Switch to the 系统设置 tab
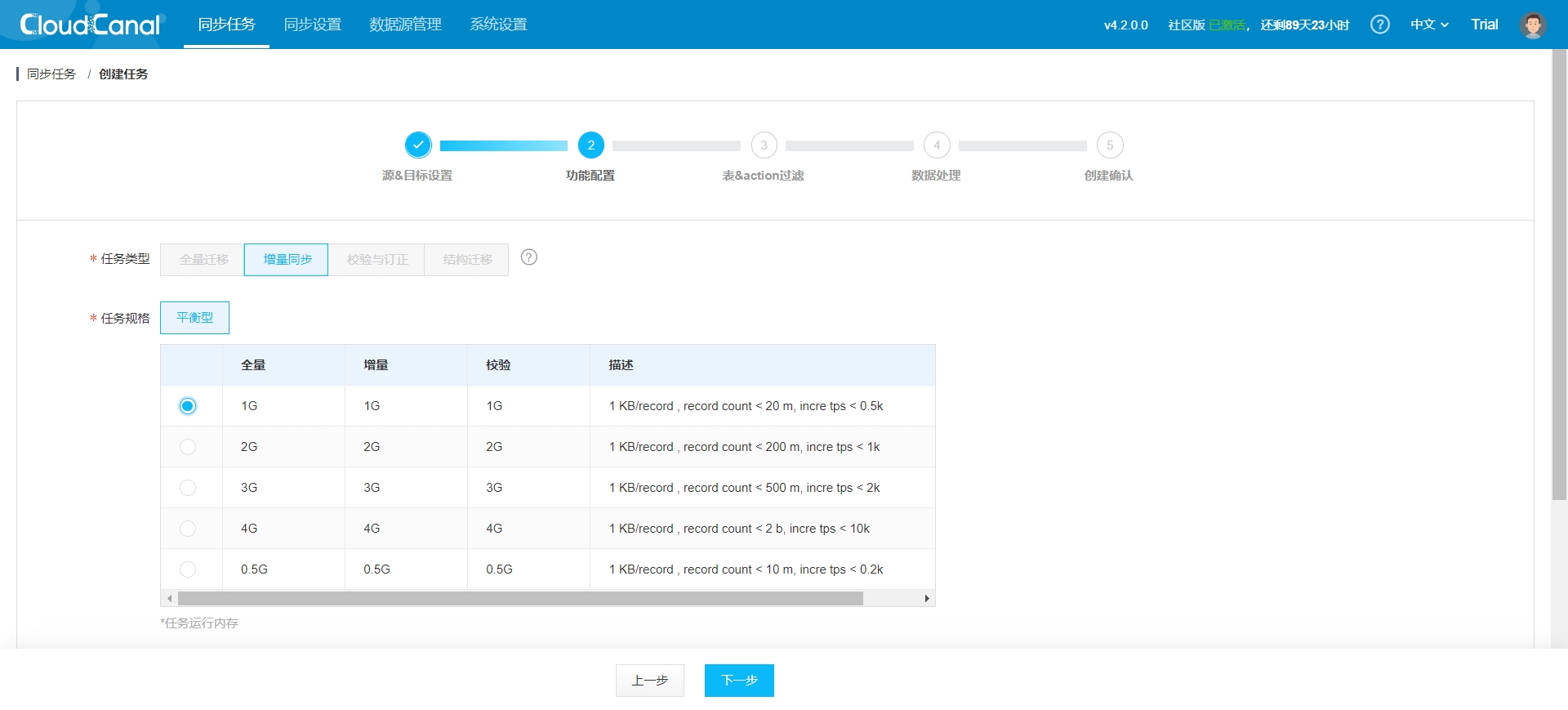The image size is (1568, 710). tap(498, 25)
